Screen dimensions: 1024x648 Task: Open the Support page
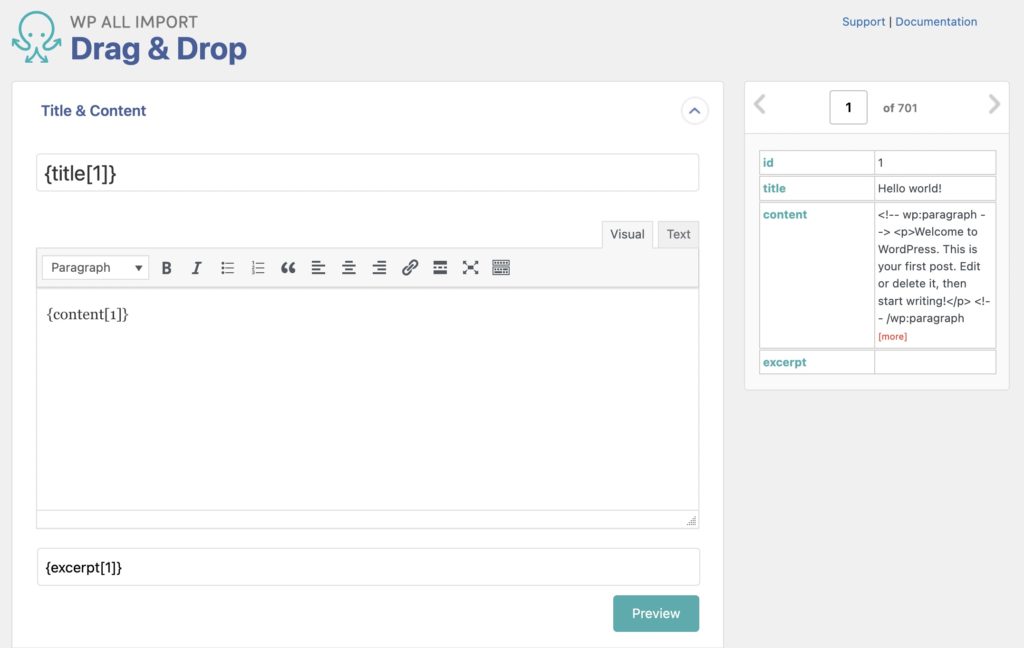pyautogui.click(x=863, y=21)
